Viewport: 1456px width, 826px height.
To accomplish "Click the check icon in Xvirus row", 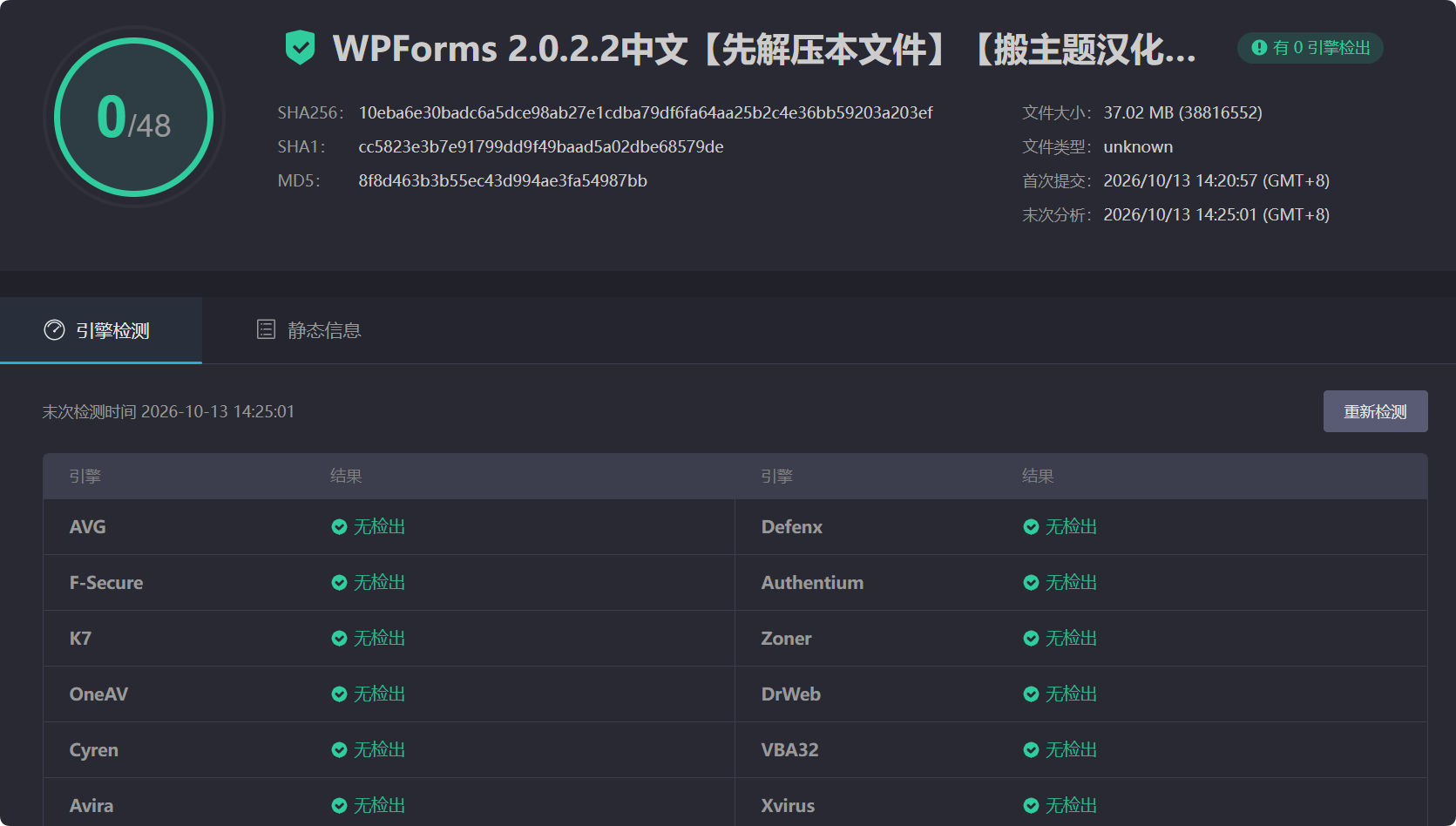I will click(x=1031, y=806).
